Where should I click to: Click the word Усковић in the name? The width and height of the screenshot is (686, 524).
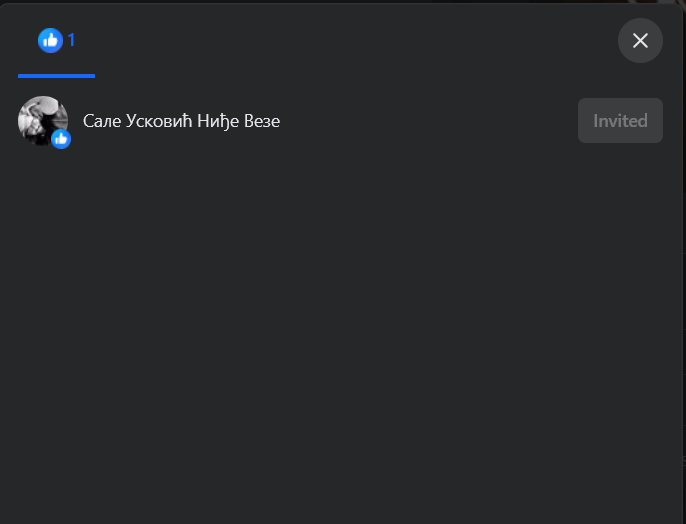159,121
